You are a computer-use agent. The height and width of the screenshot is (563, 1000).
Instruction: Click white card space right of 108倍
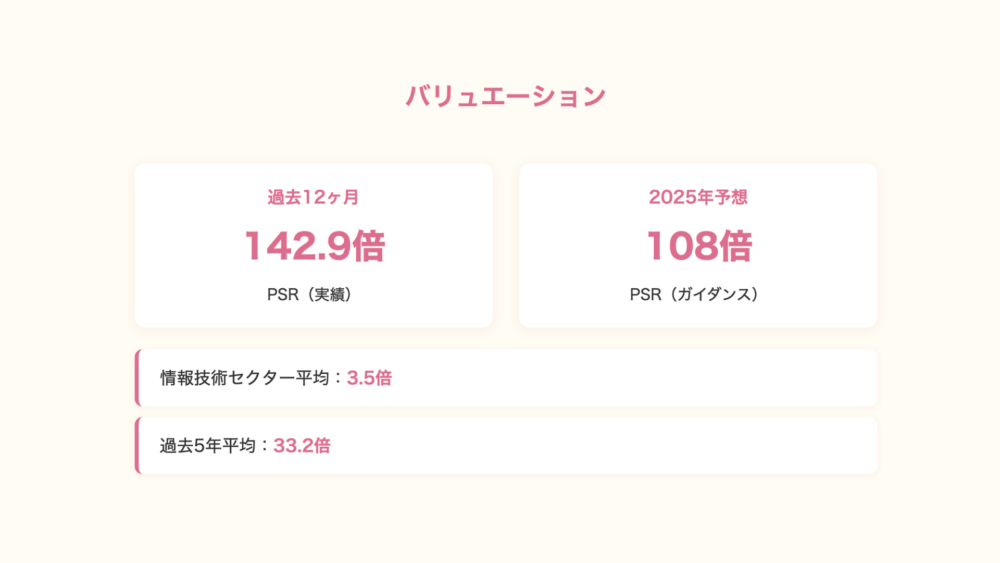coord(820,246)
